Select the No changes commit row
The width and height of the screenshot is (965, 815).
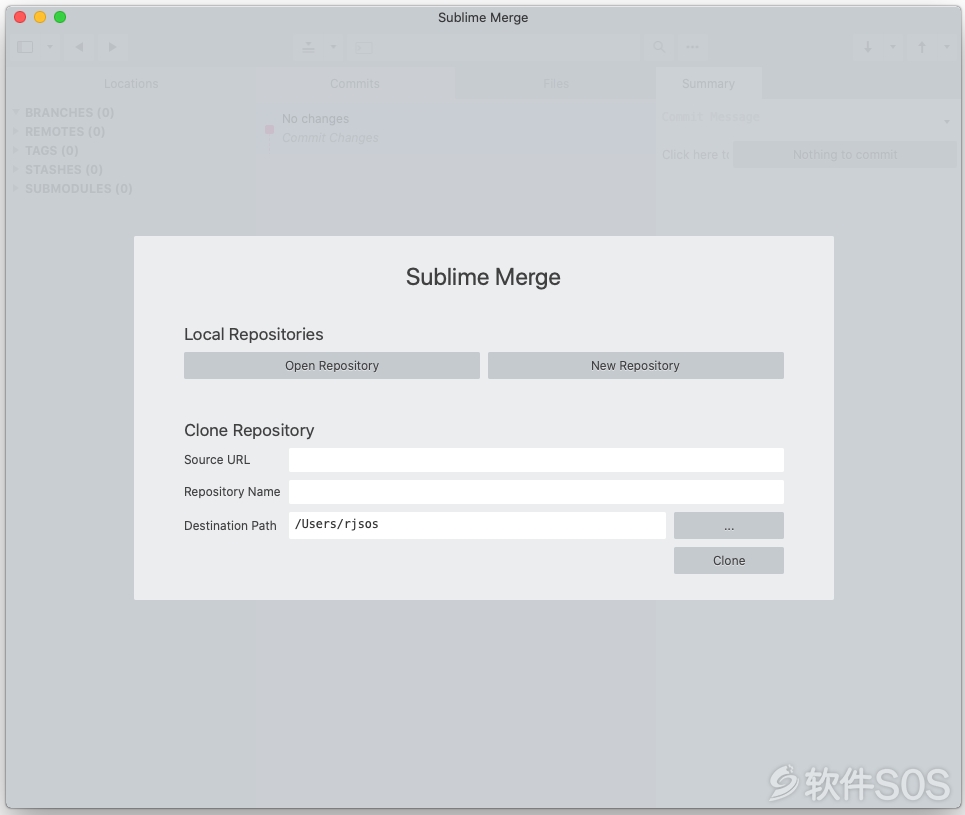[x=455, y=128]
